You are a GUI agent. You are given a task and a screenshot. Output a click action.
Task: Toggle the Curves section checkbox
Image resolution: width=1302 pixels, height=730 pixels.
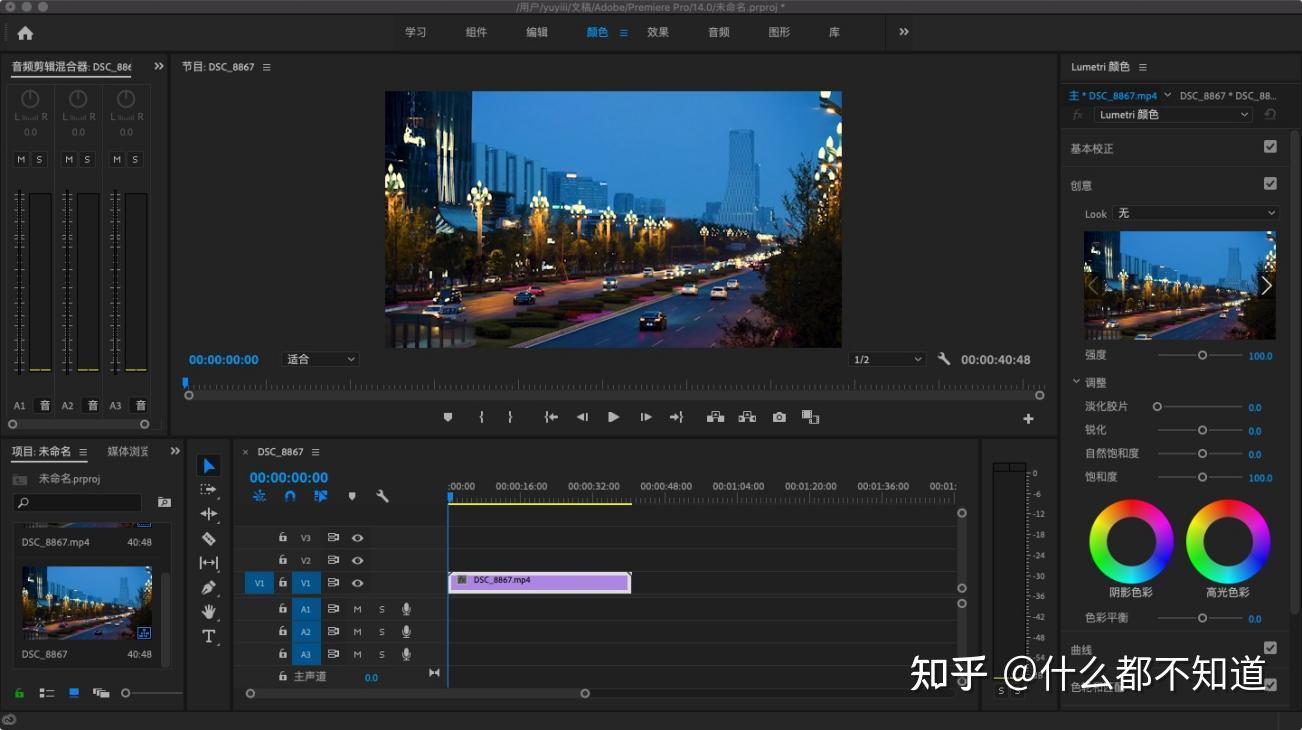(x=1270, y=648)
